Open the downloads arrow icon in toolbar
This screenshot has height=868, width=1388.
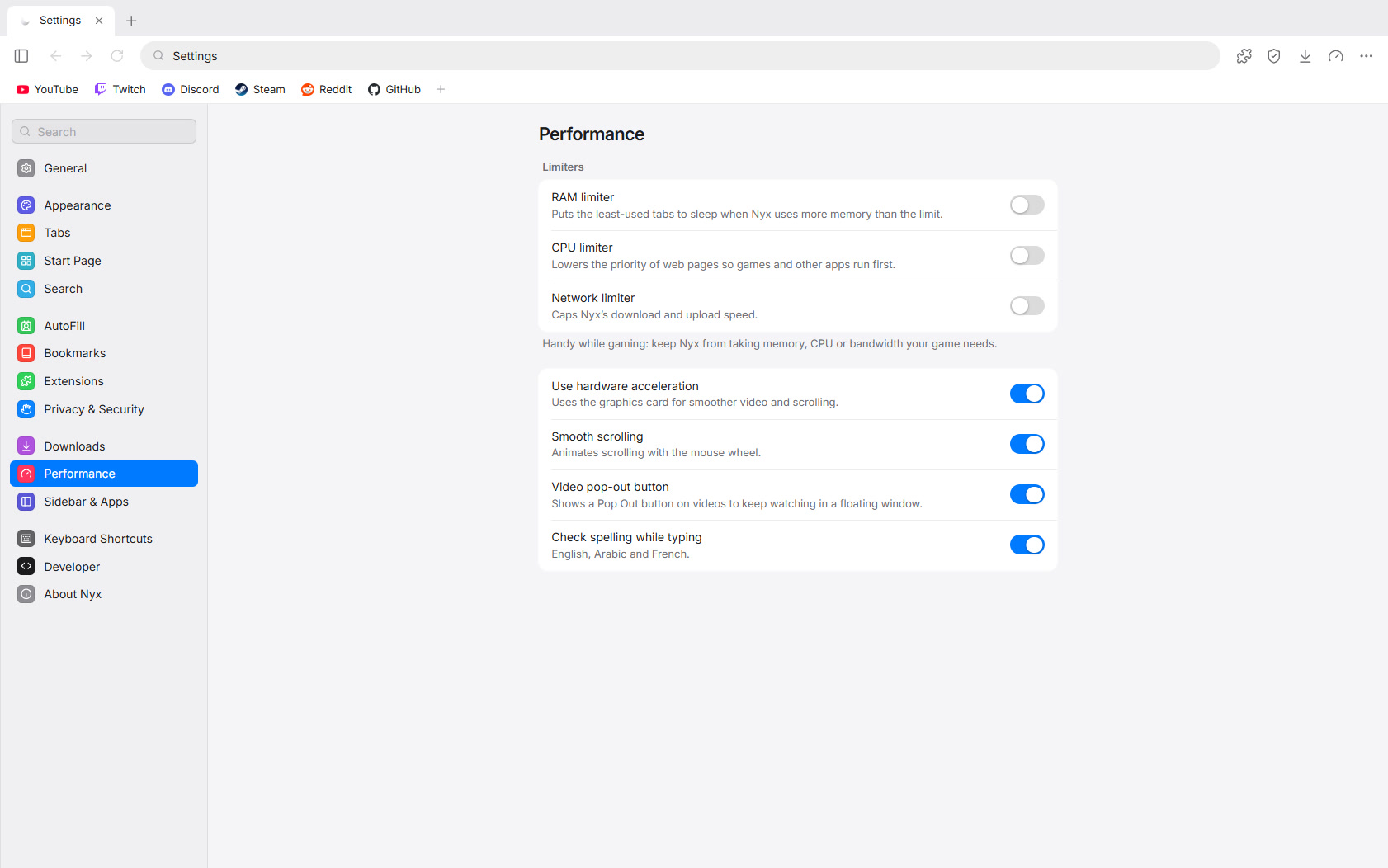tap(1305, 56)
